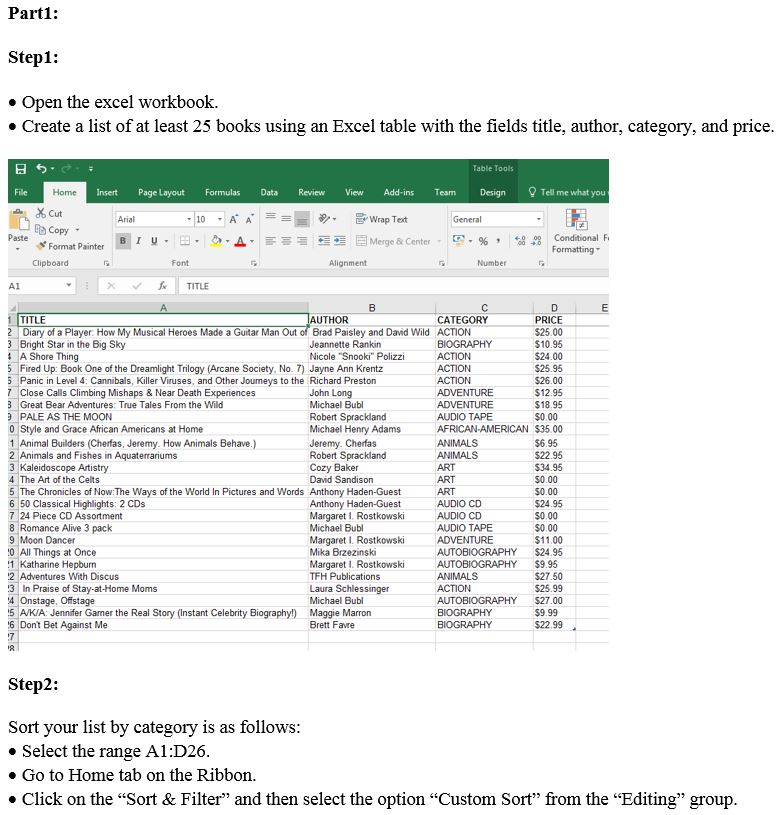Screen dimensions: 779x815
Task: Toggle Bold formatting
Action: point(123,241)
